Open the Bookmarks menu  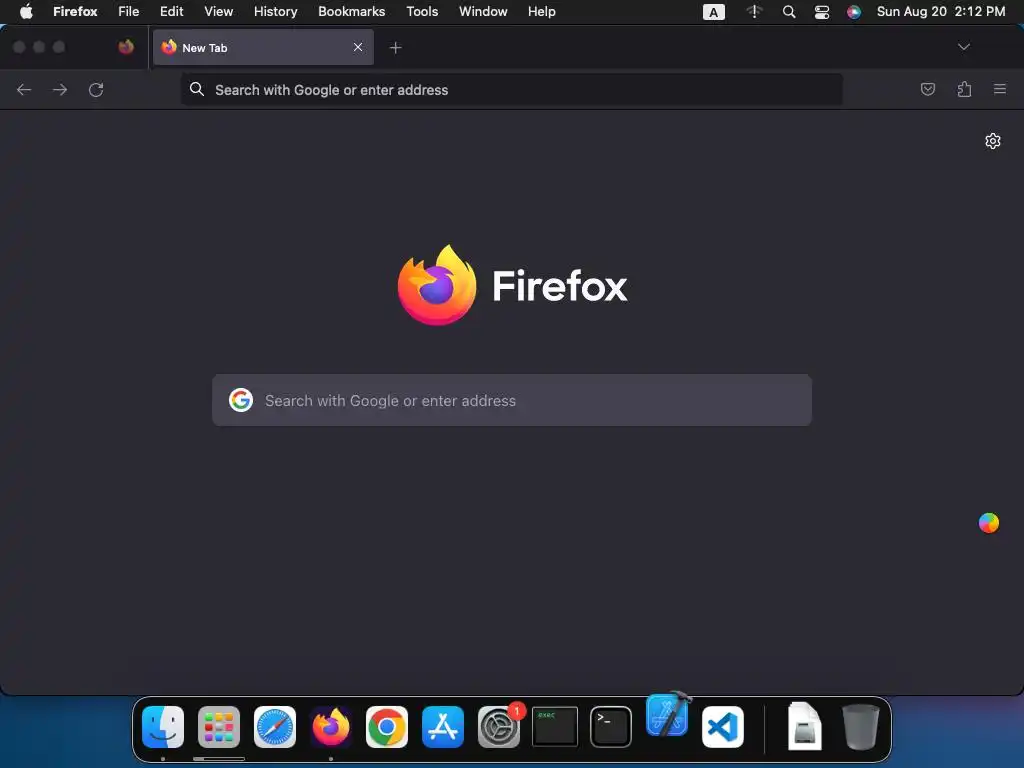point(351,11)
